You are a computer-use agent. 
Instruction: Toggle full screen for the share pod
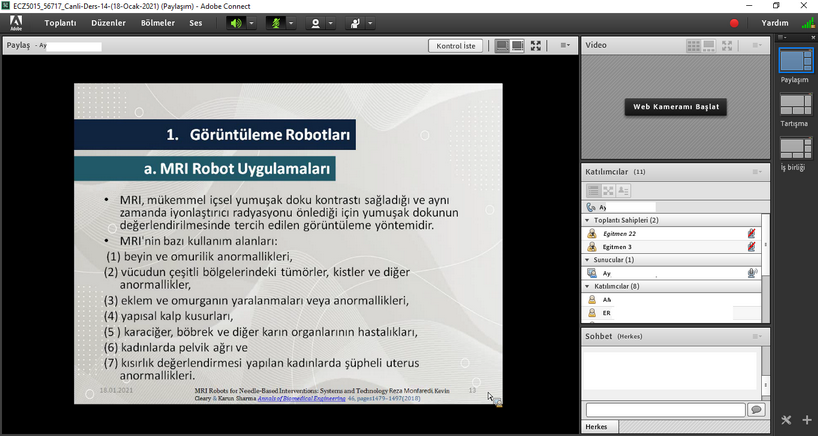(x=537, y=45)
